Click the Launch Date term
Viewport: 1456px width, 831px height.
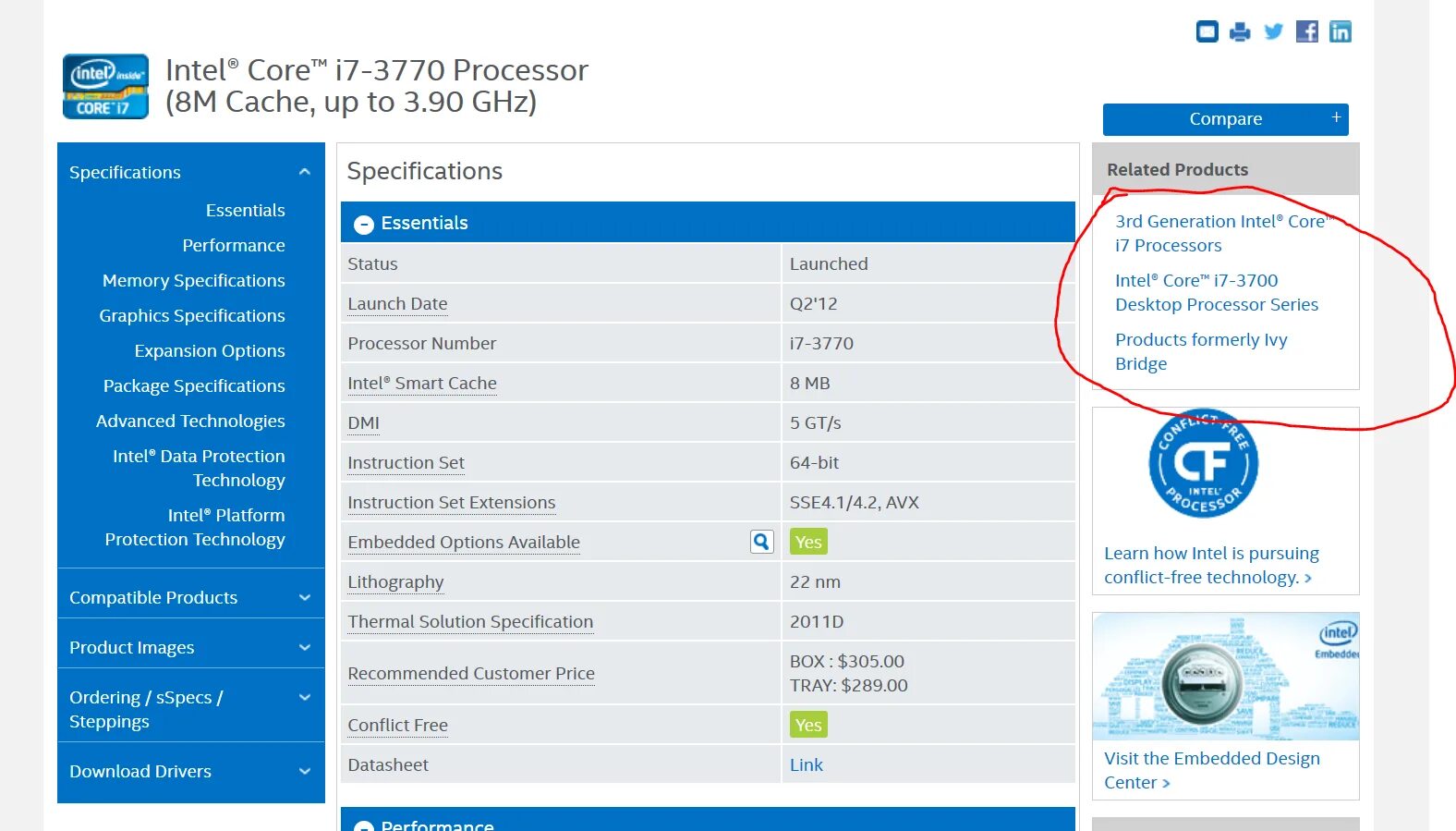tap(397, 304)
